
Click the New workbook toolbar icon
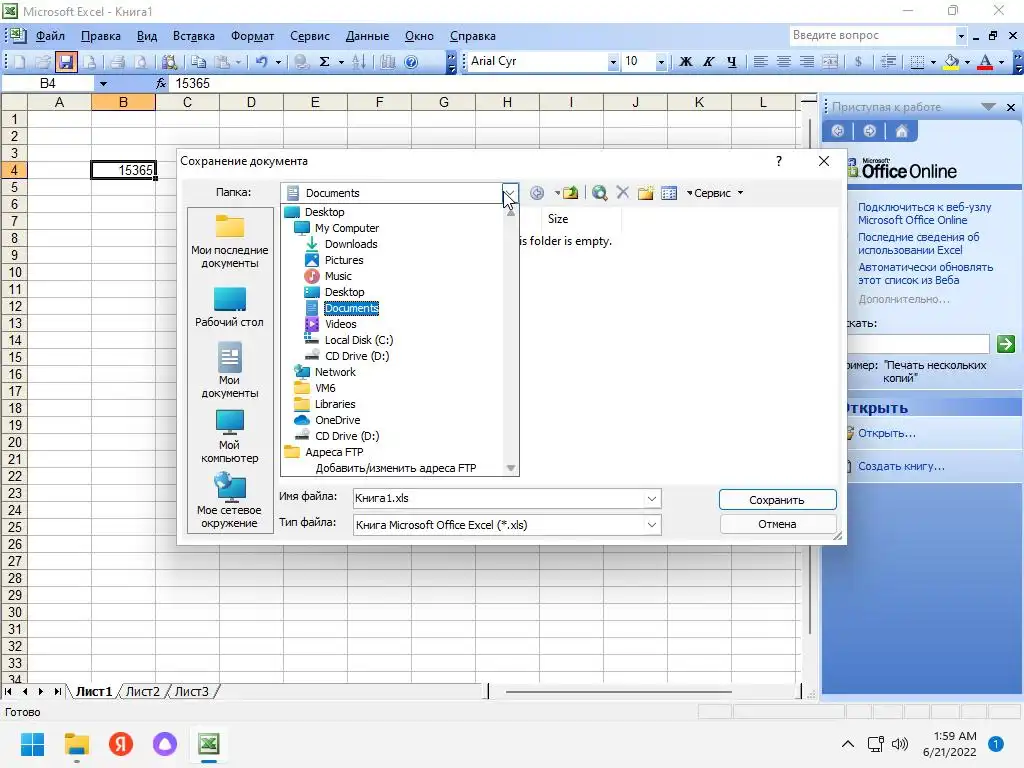click(19, 61)
